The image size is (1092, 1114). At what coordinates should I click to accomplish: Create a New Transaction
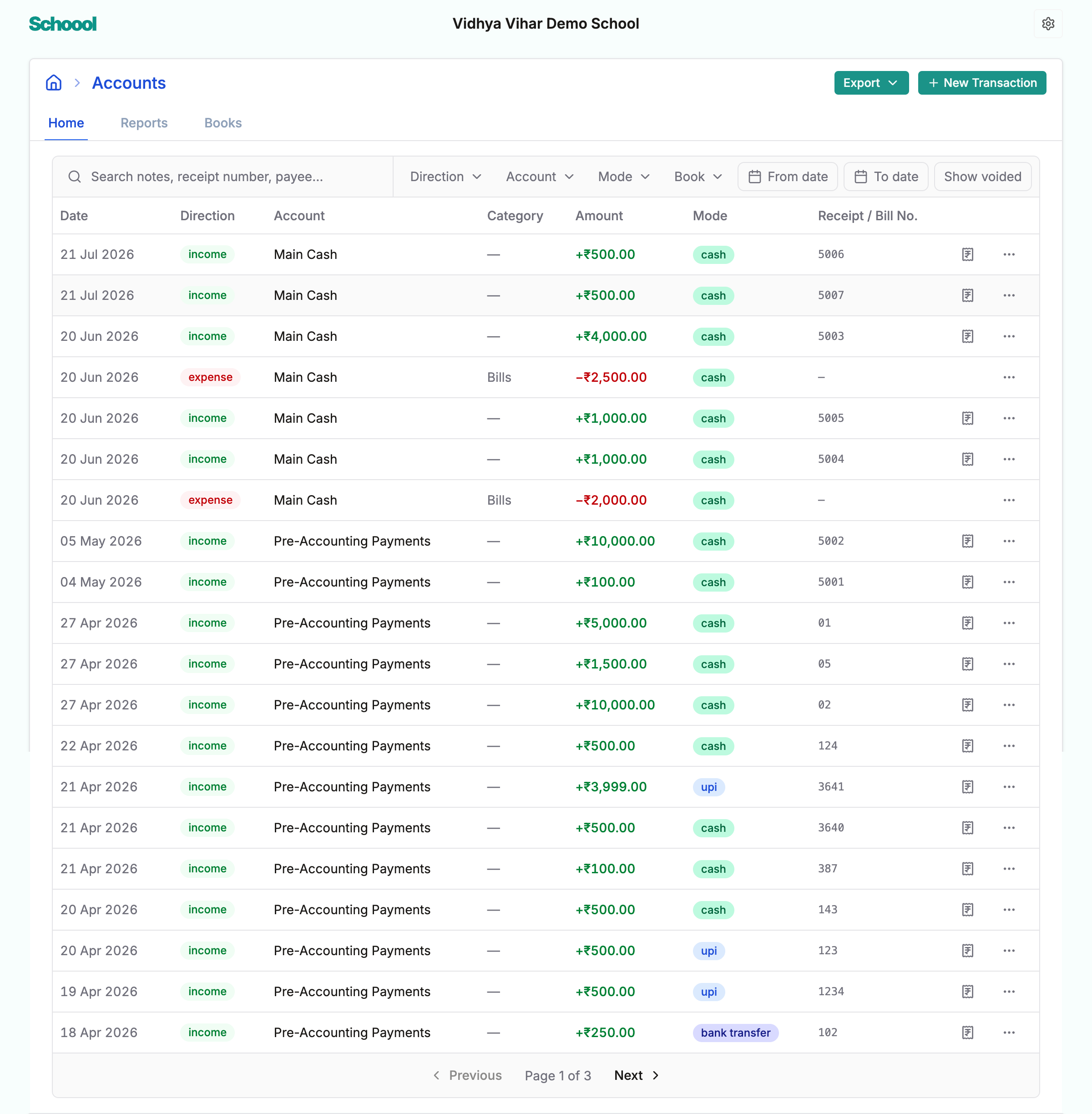(x=982, y=83)
